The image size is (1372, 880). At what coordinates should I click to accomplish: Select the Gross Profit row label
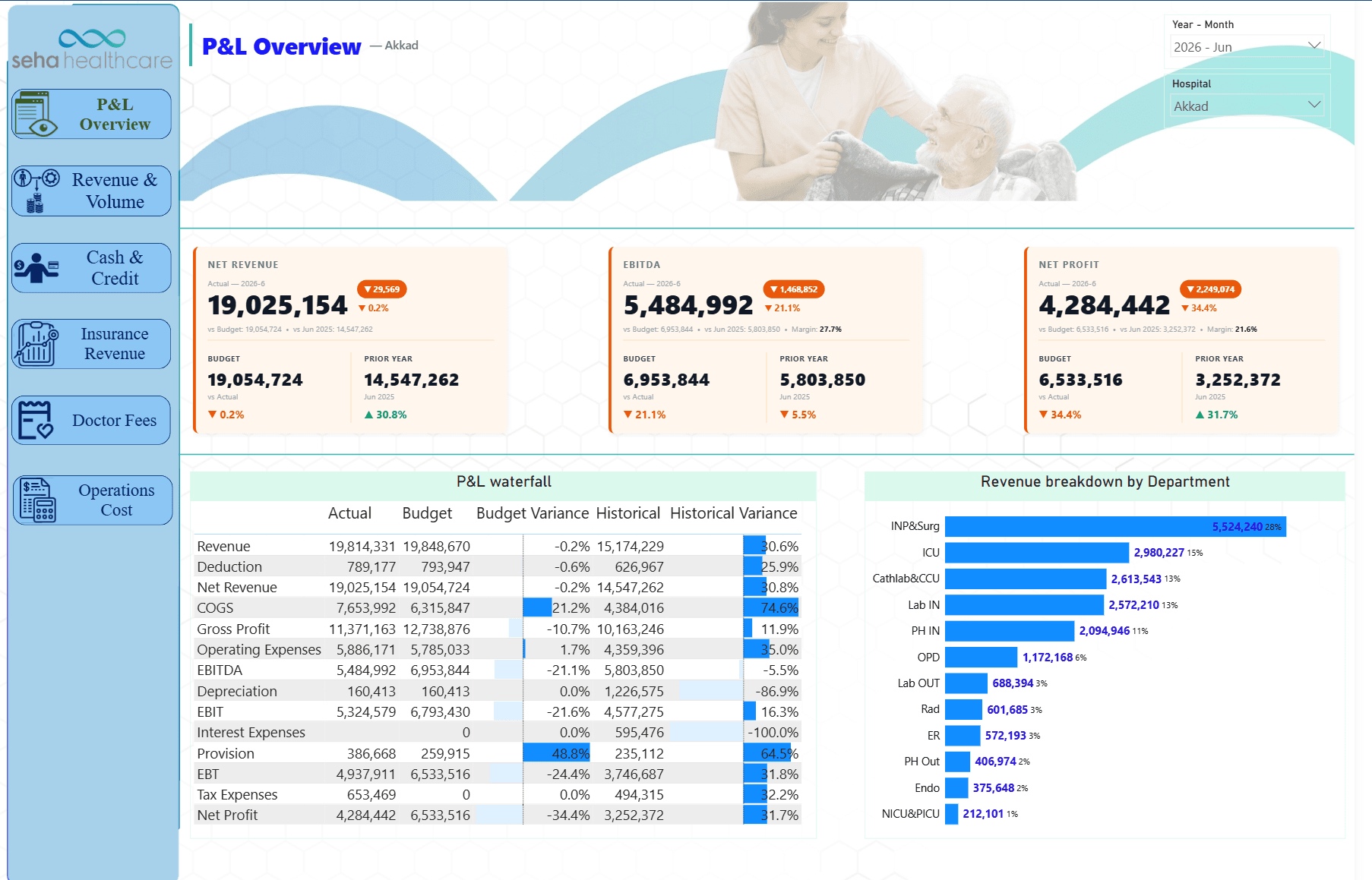pos(233,629)
